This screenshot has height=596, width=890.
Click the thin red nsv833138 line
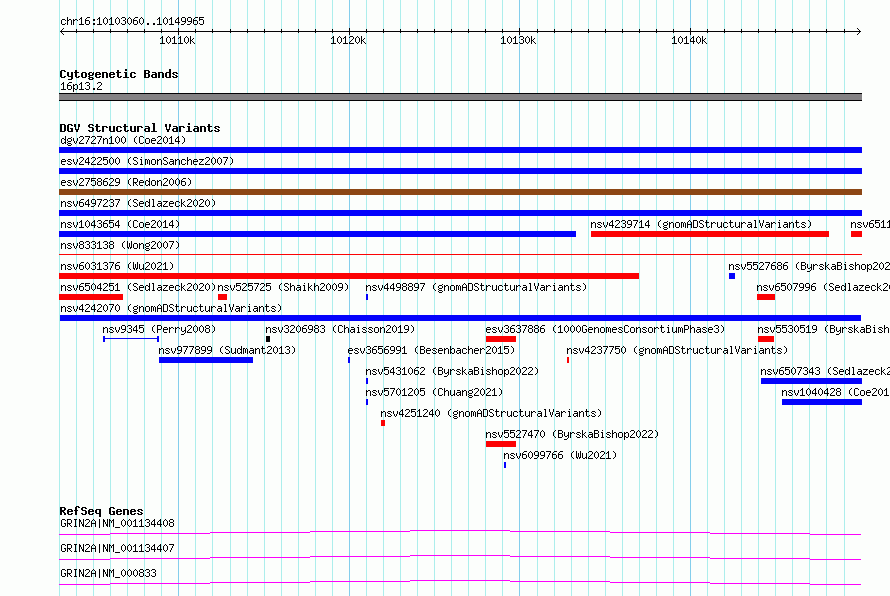pos(460,254)
